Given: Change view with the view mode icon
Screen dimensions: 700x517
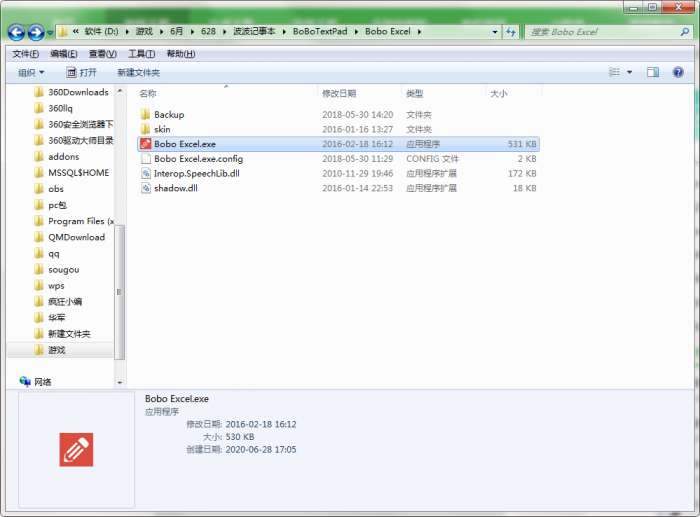Looking at the screenshot, I should click(x=614, y=72).
